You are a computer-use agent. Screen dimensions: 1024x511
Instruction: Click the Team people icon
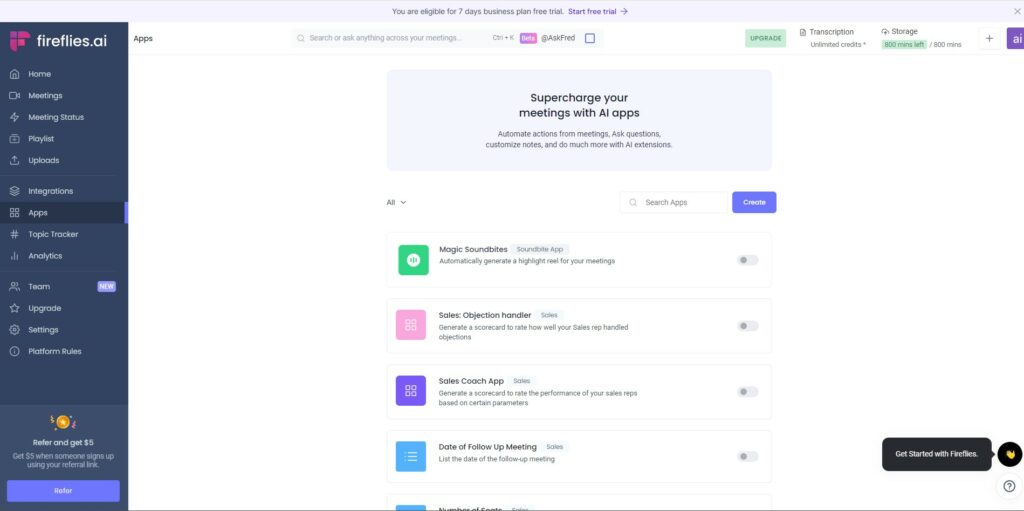tap(14, 286)
